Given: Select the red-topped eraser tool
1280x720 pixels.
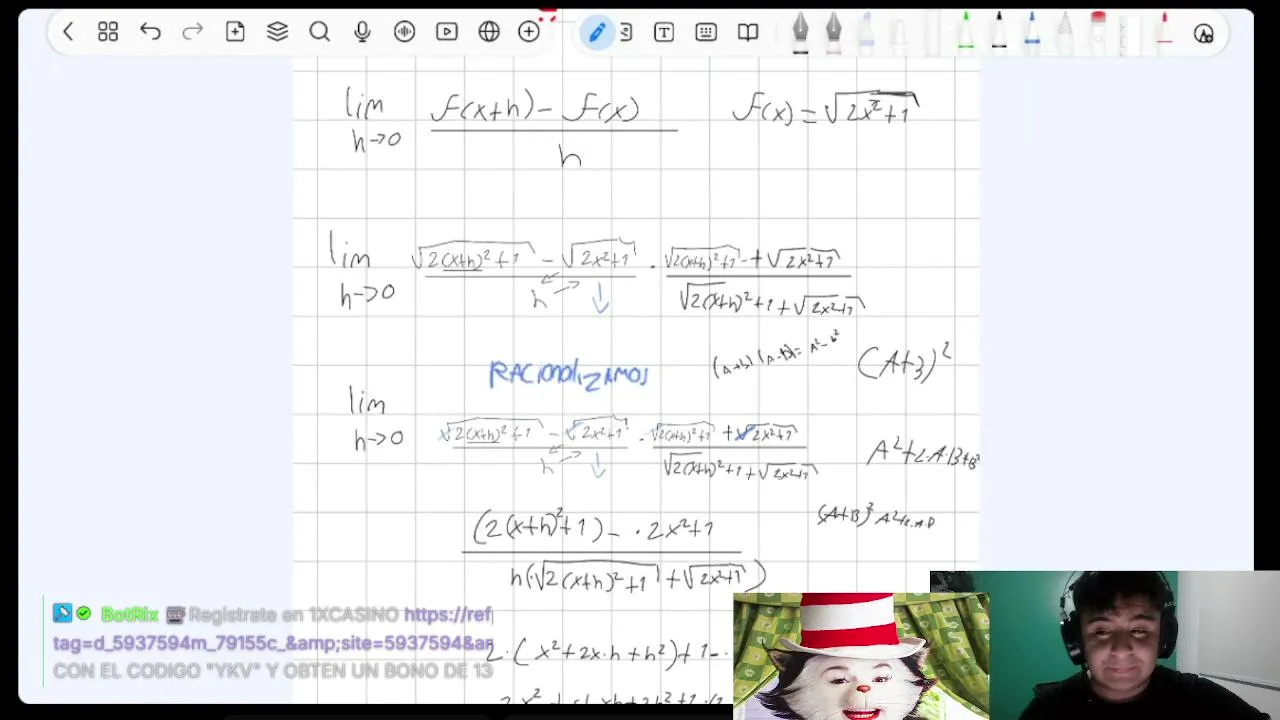Looking at the screenshot, I should click(1098, 32).
